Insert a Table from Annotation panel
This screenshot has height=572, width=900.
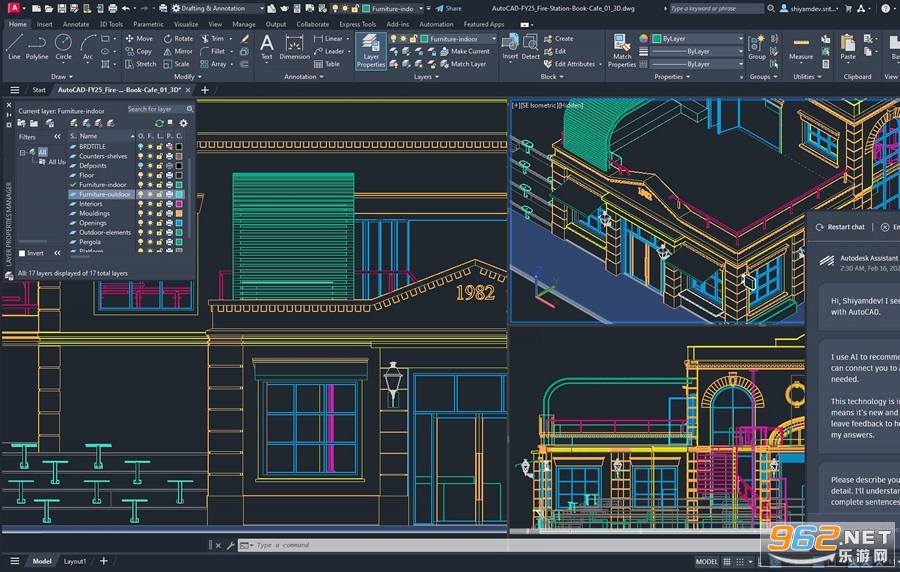pyautogui.click(x=327, y=64)
